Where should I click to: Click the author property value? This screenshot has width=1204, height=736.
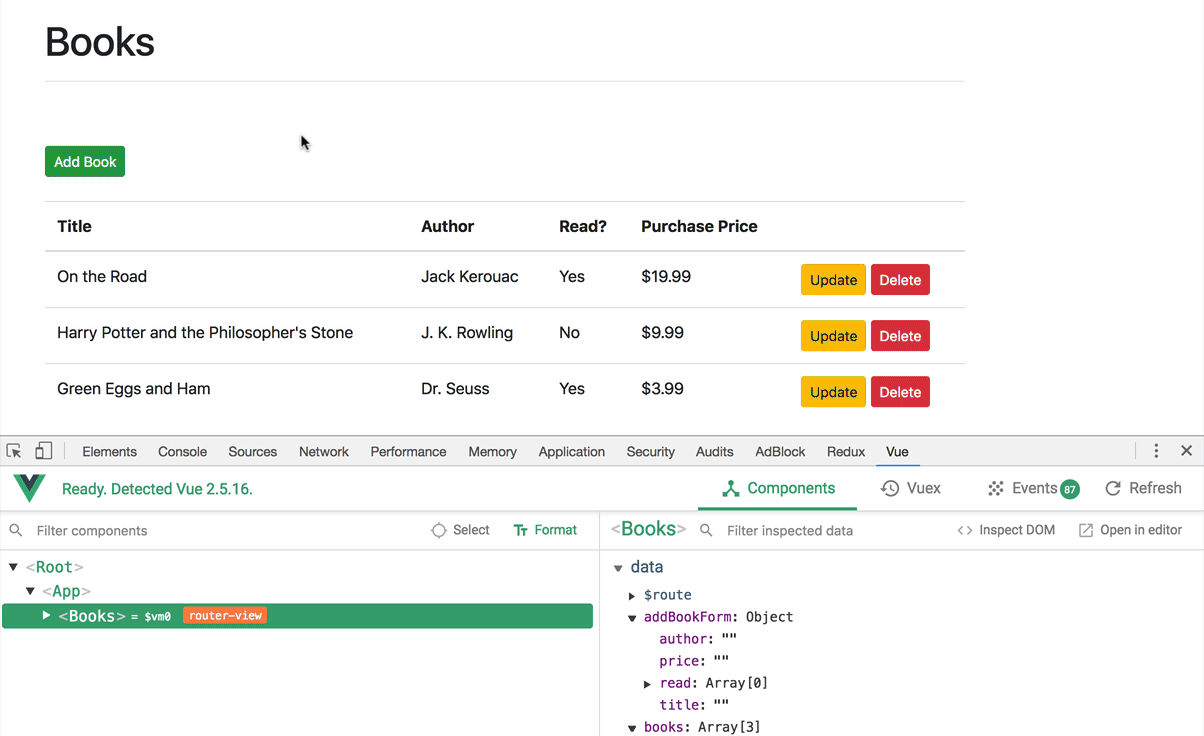(728, 639)
